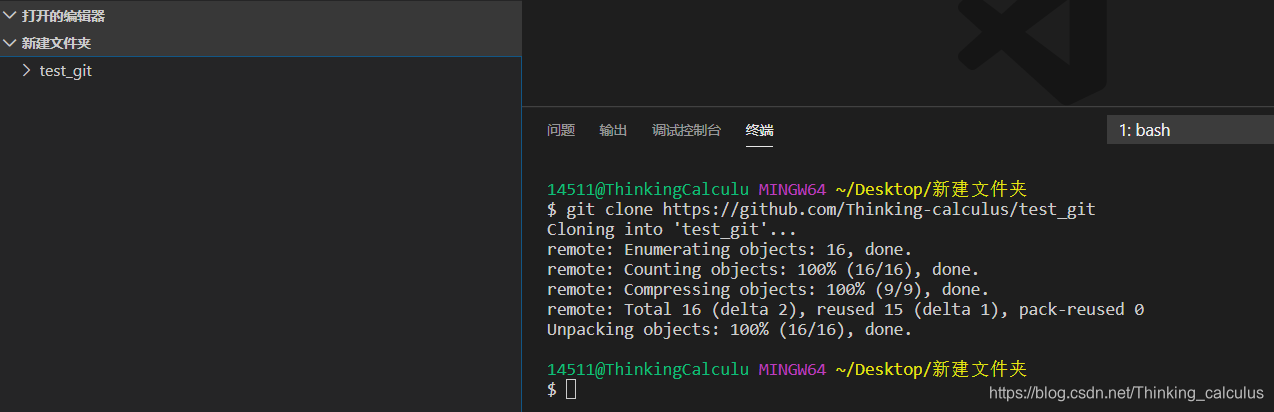Viewport: 1274px width, 412px height.
Task: Select the test_git folder name in explorer
Action: pyautogui.click(x=66, y=71)
